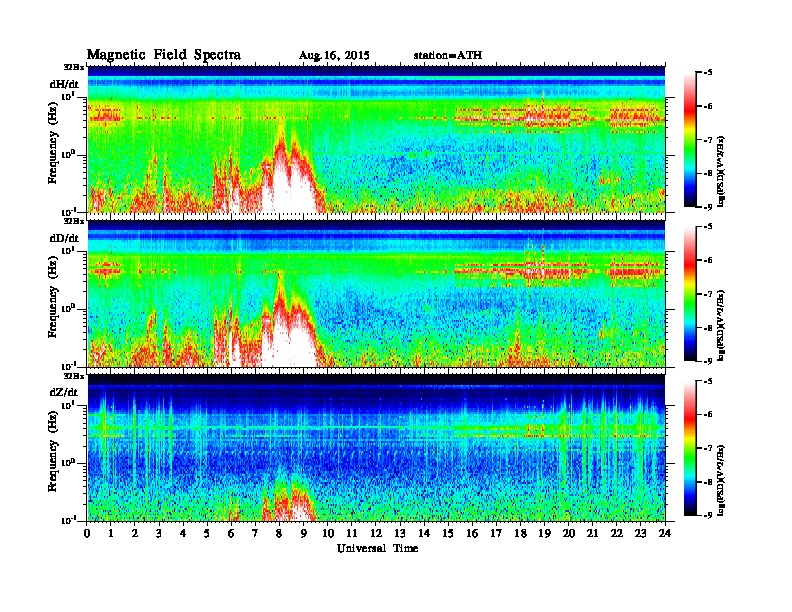792x612 pixels.
Task: Click hour "0" on the Universal Time axis
Action: click(x=87, y=534)
